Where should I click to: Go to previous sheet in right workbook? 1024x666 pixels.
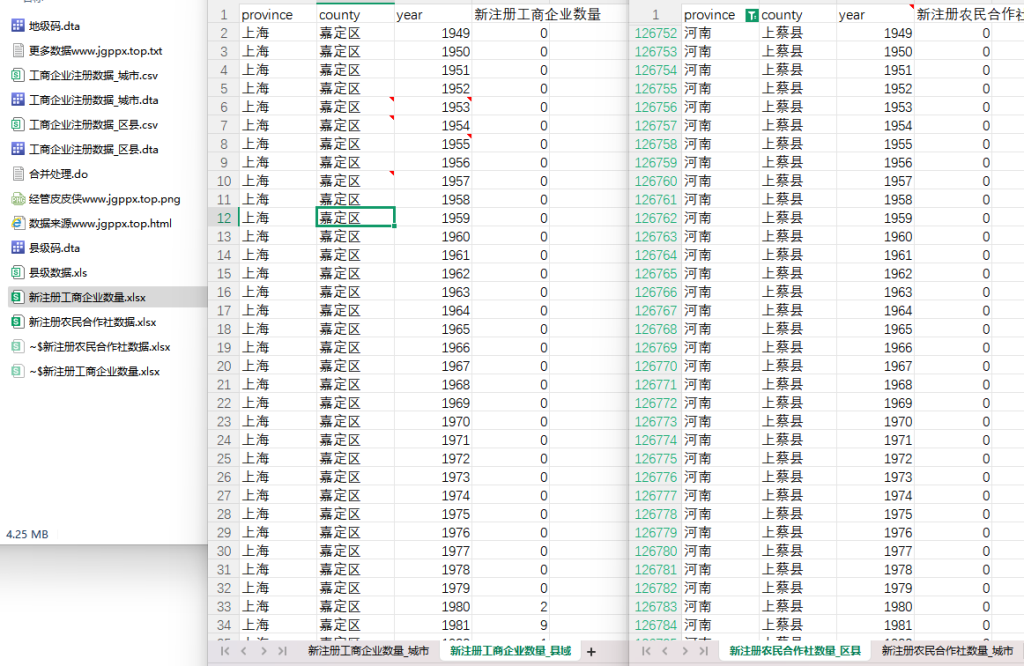pos(665,651)
